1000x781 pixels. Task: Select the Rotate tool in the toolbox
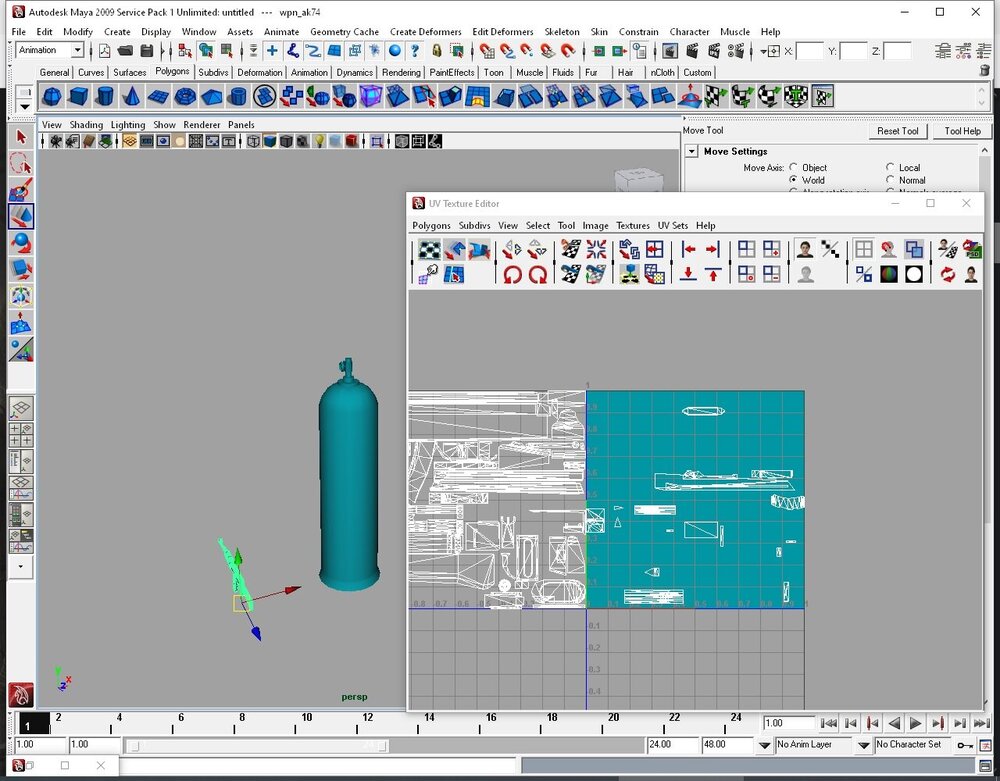pos(21,243)
